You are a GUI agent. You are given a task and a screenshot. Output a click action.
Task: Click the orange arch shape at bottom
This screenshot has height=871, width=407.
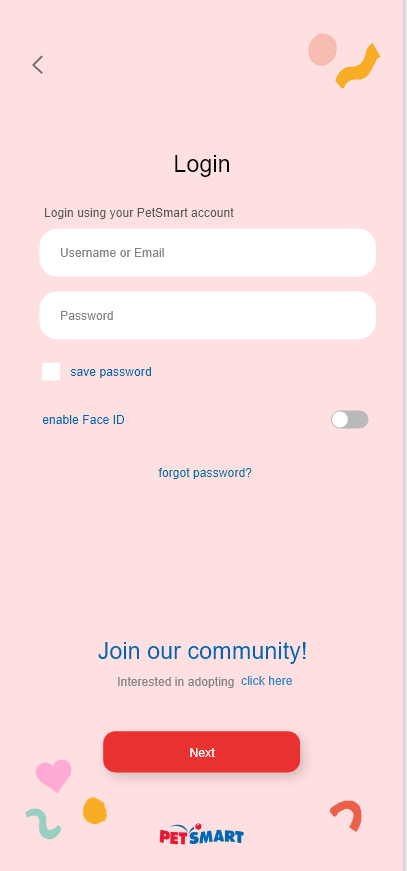(346, 815)
